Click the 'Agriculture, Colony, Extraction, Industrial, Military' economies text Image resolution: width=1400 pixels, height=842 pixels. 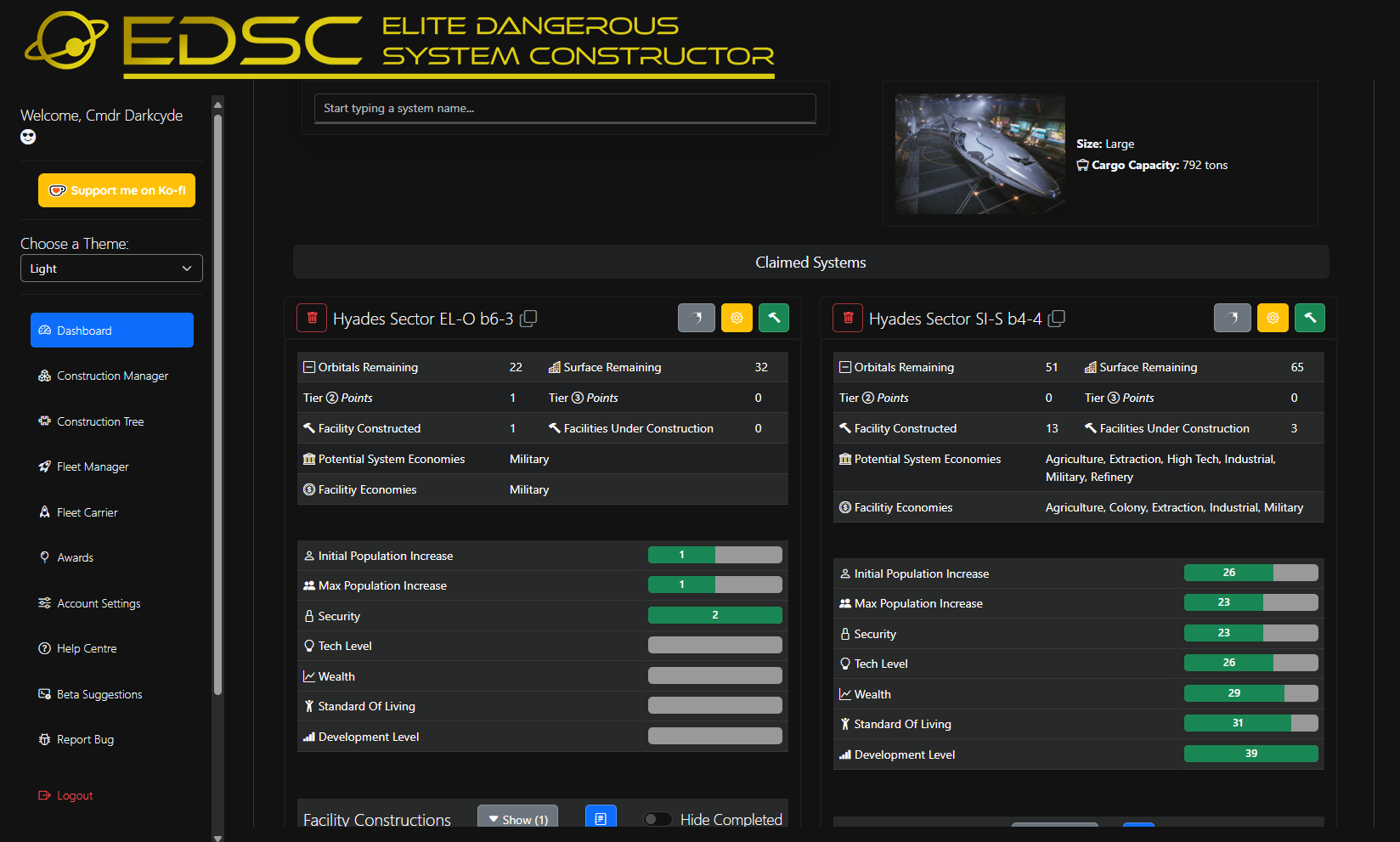[x=1174, y=507]
